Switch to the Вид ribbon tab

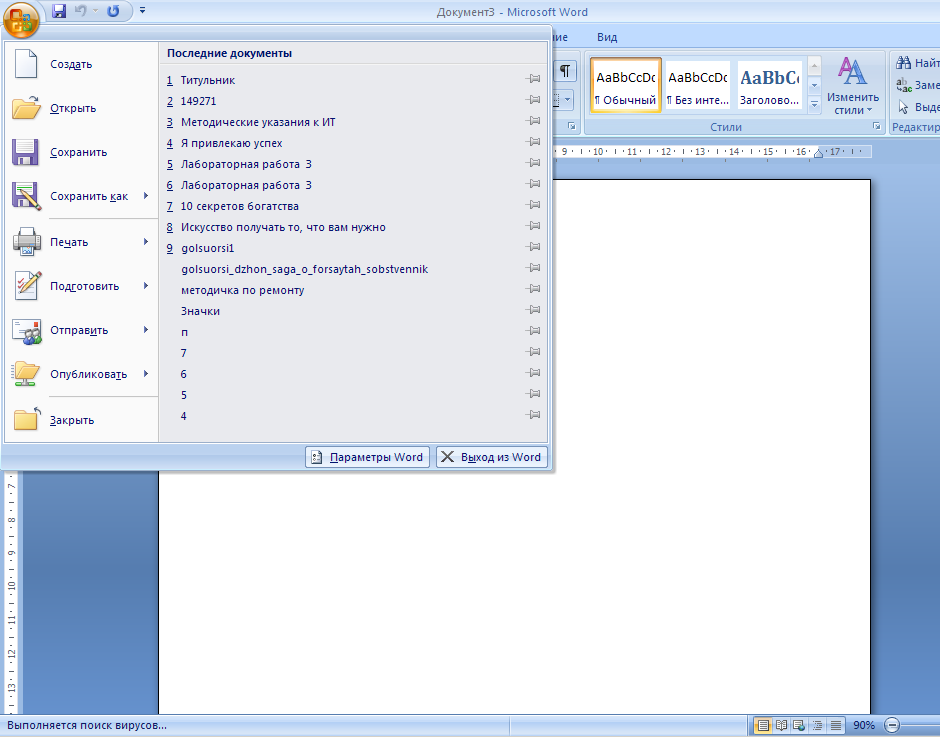607,37
